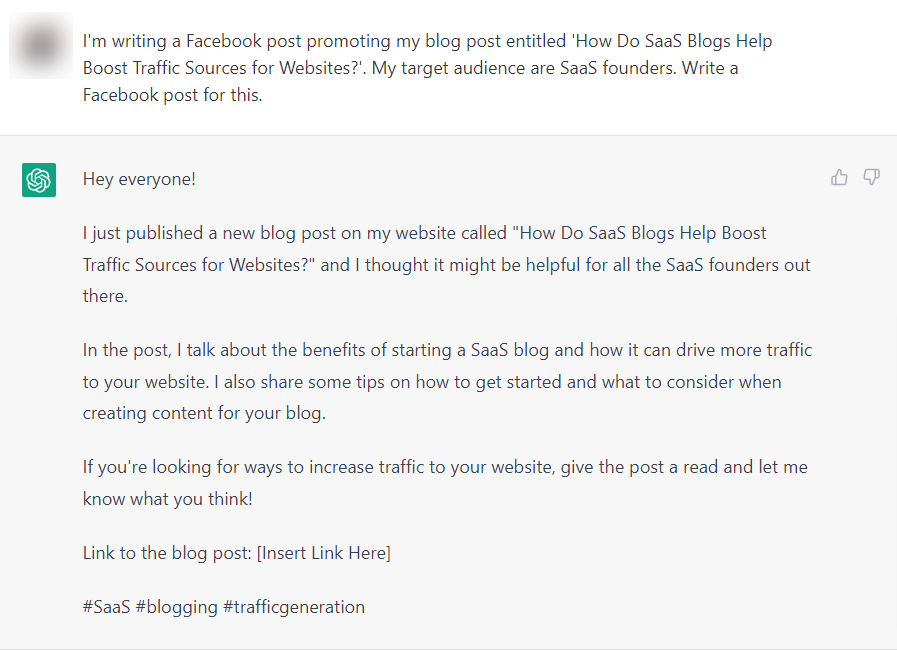This screenshot has width=897, height=650.
Task: Click the '[Insert Link Here]' placeholder
Action: pyautogui.click(x=324, y=552)
